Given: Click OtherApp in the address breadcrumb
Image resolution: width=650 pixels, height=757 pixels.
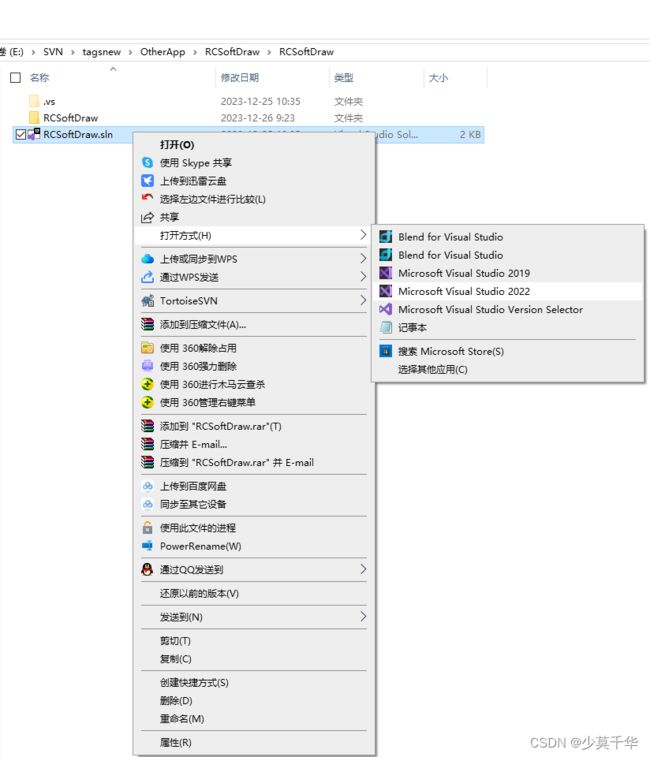Looking at the screenshot, I should tap(163, 52).
